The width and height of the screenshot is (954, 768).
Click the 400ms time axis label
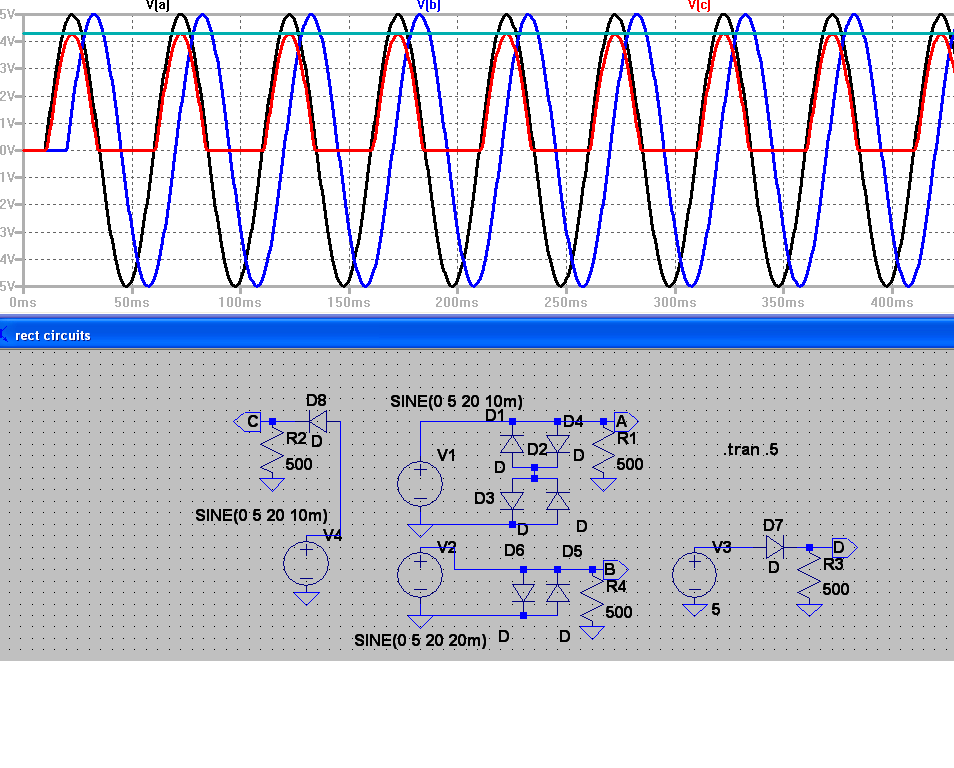[x=892, y=302]
